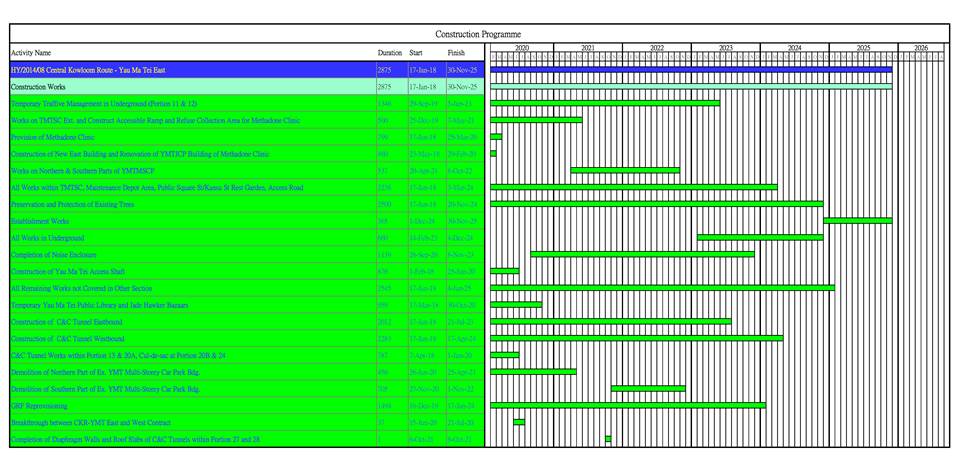Select the Finish column header

456,53
